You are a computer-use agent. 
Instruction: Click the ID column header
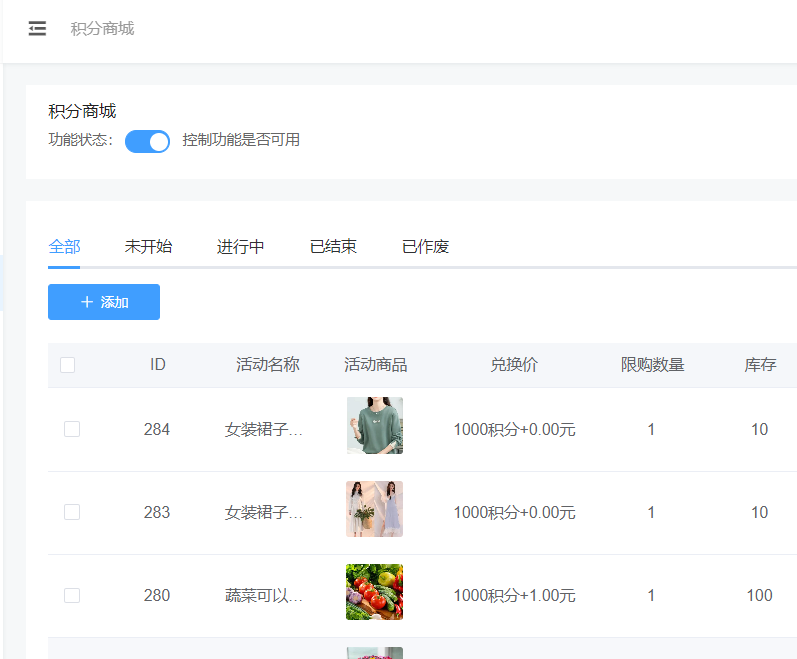tap(158, 364)
